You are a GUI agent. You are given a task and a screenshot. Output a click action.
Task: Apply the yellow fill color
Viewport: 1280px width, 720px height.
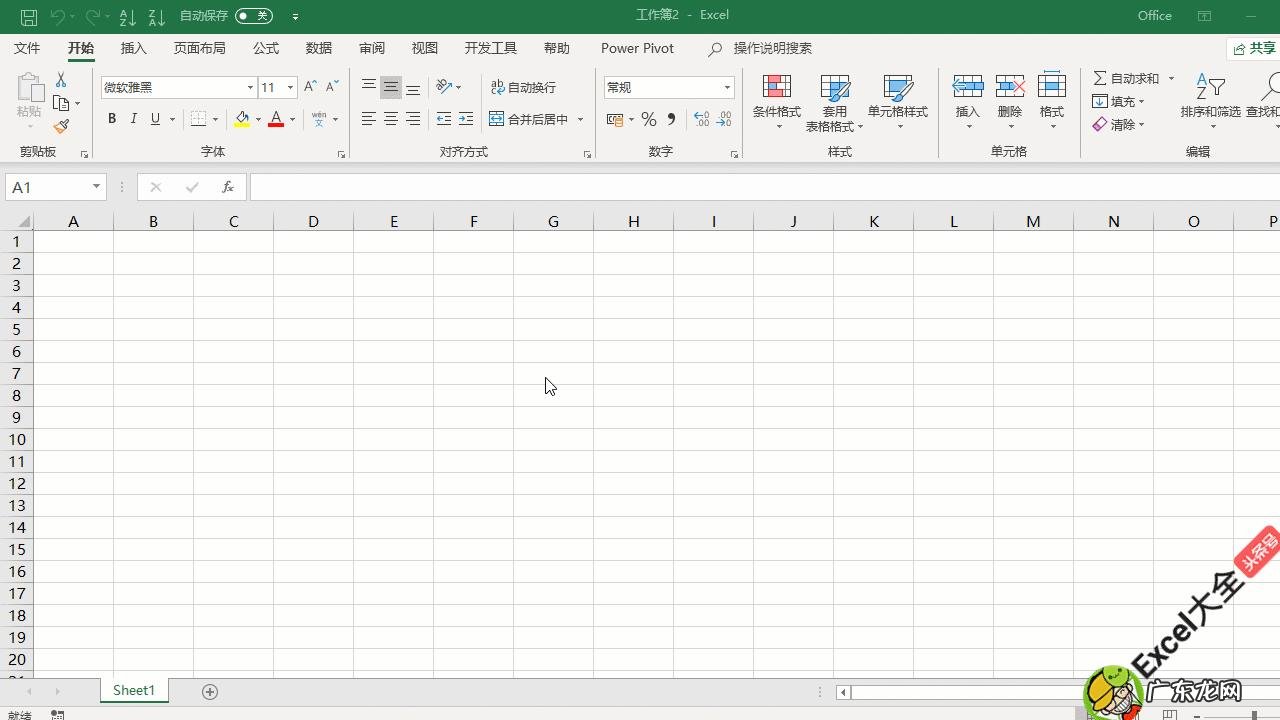242,119
